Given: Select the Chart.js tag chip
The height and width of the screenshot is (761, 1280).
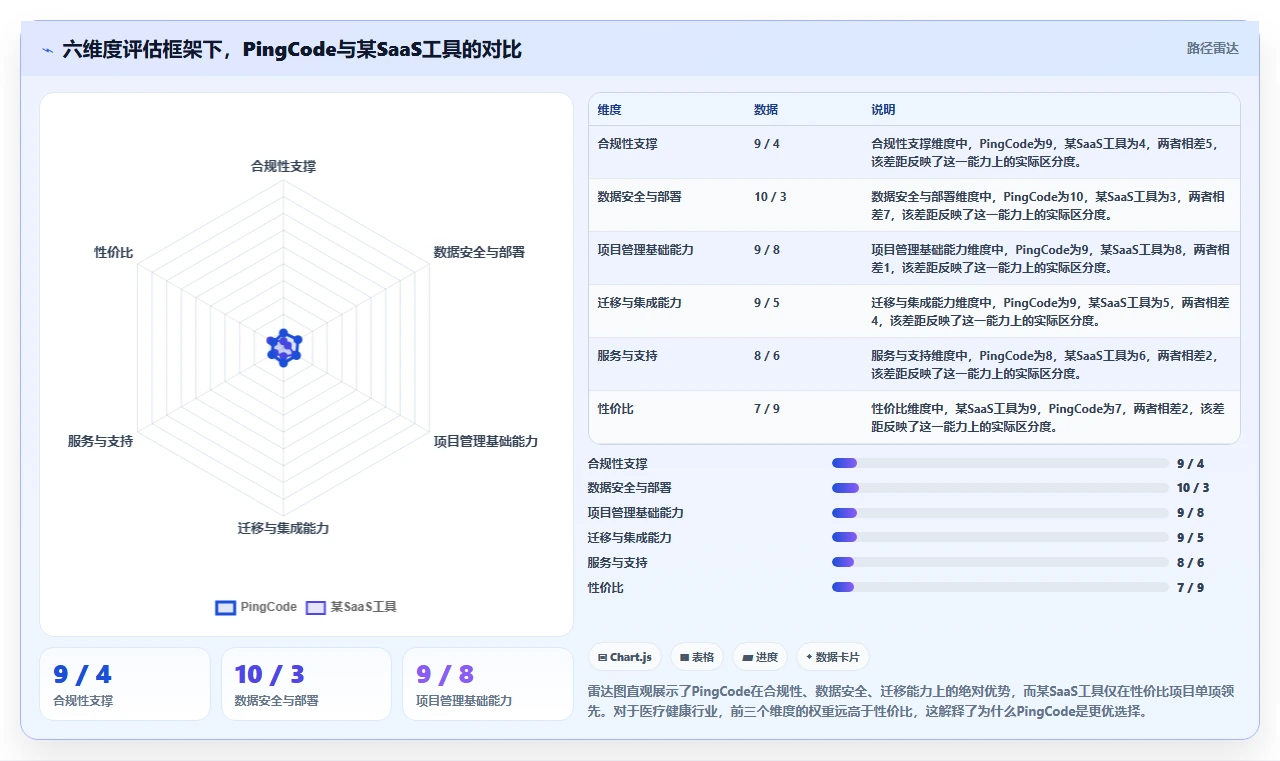Looking at the screenshot, I should click(625, 657).
